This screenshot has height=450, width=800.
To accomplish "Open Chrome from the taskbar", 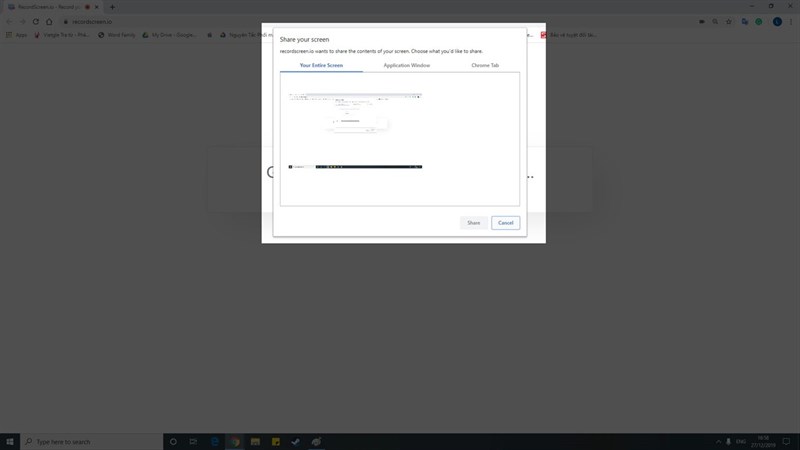I will [235, 442].
